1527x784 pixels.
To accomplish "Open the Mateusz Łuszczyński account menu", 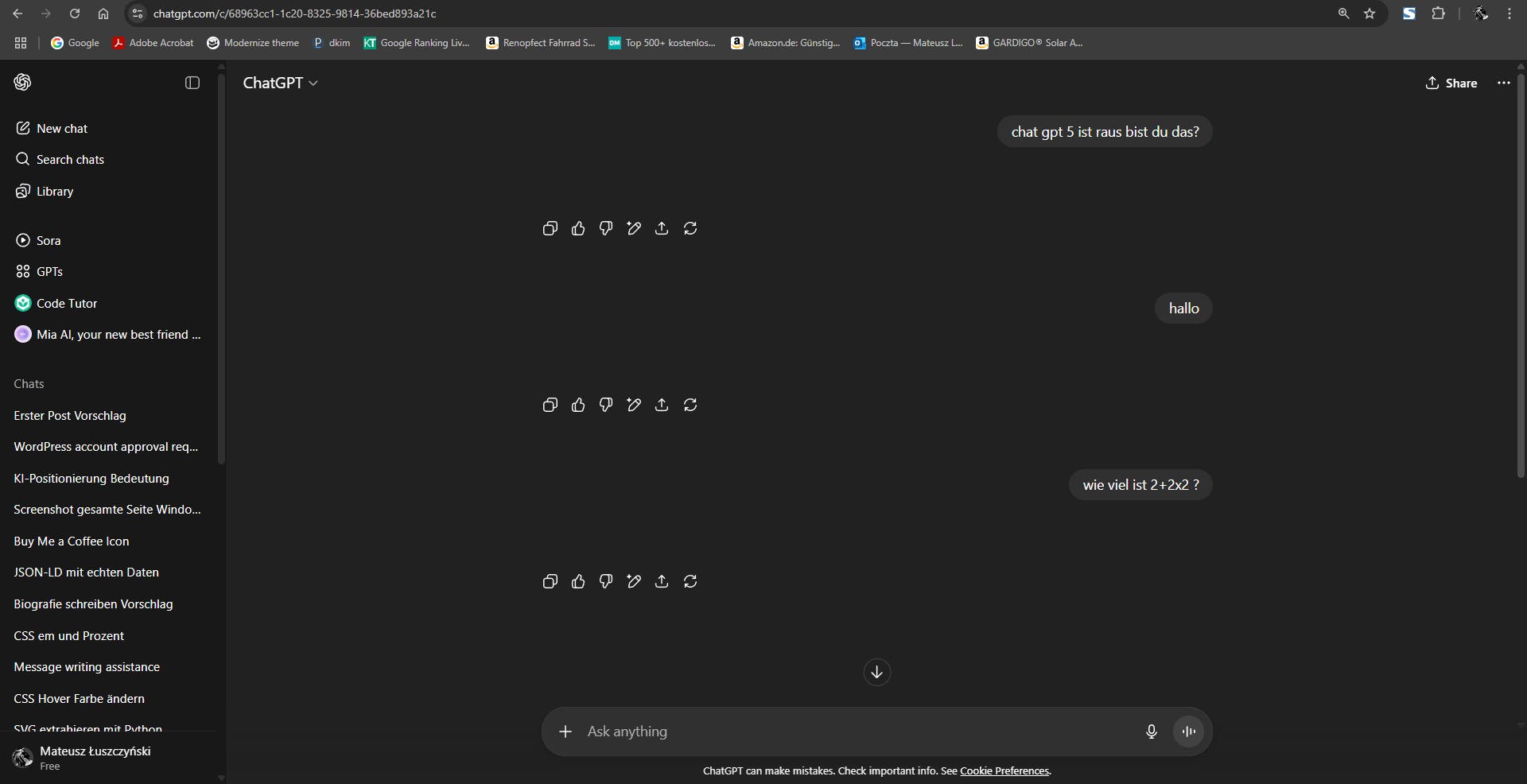I will 108,758.
